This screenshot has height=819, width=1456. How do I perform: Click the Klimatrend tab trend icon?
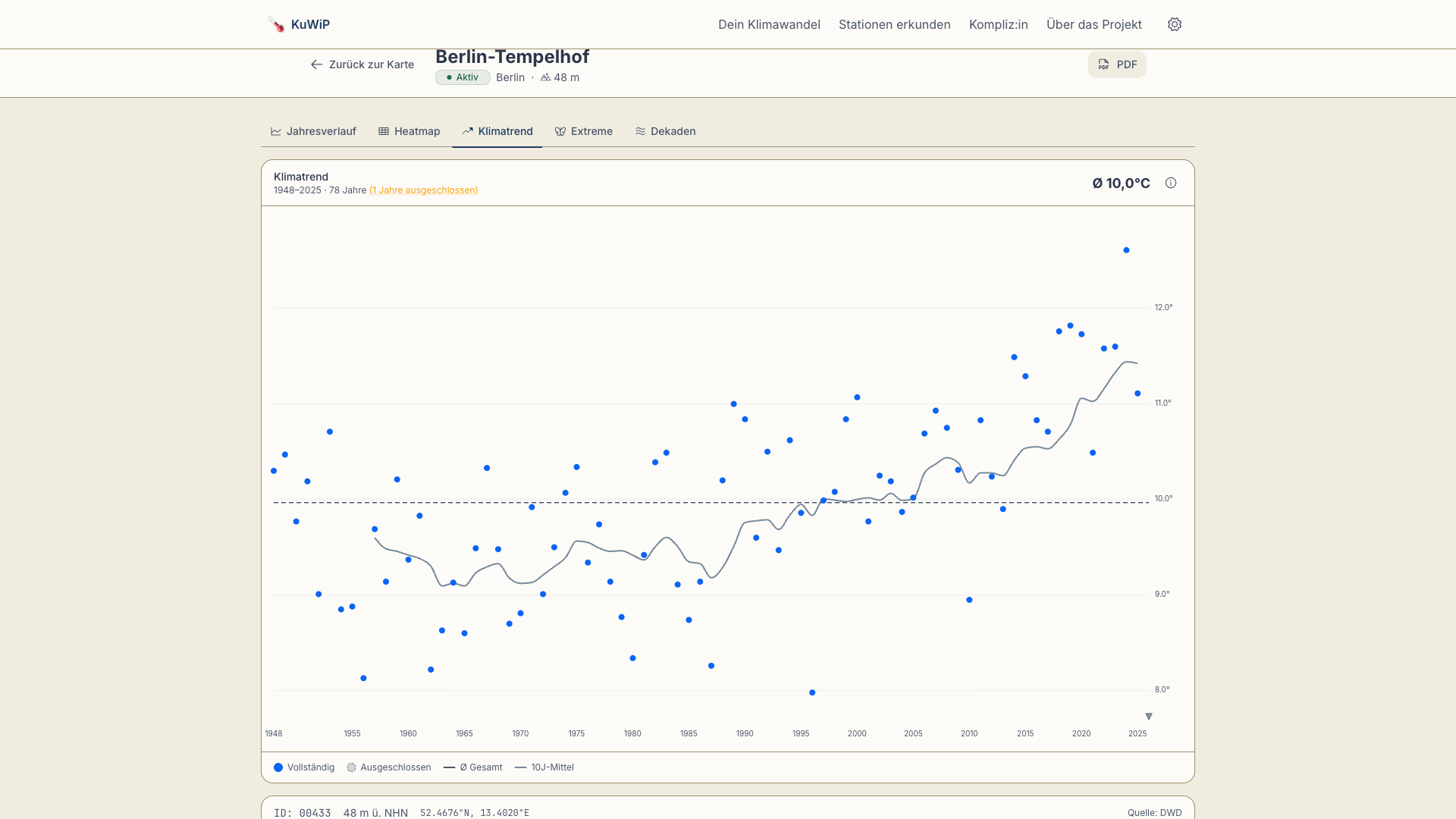tap(467, 131)
